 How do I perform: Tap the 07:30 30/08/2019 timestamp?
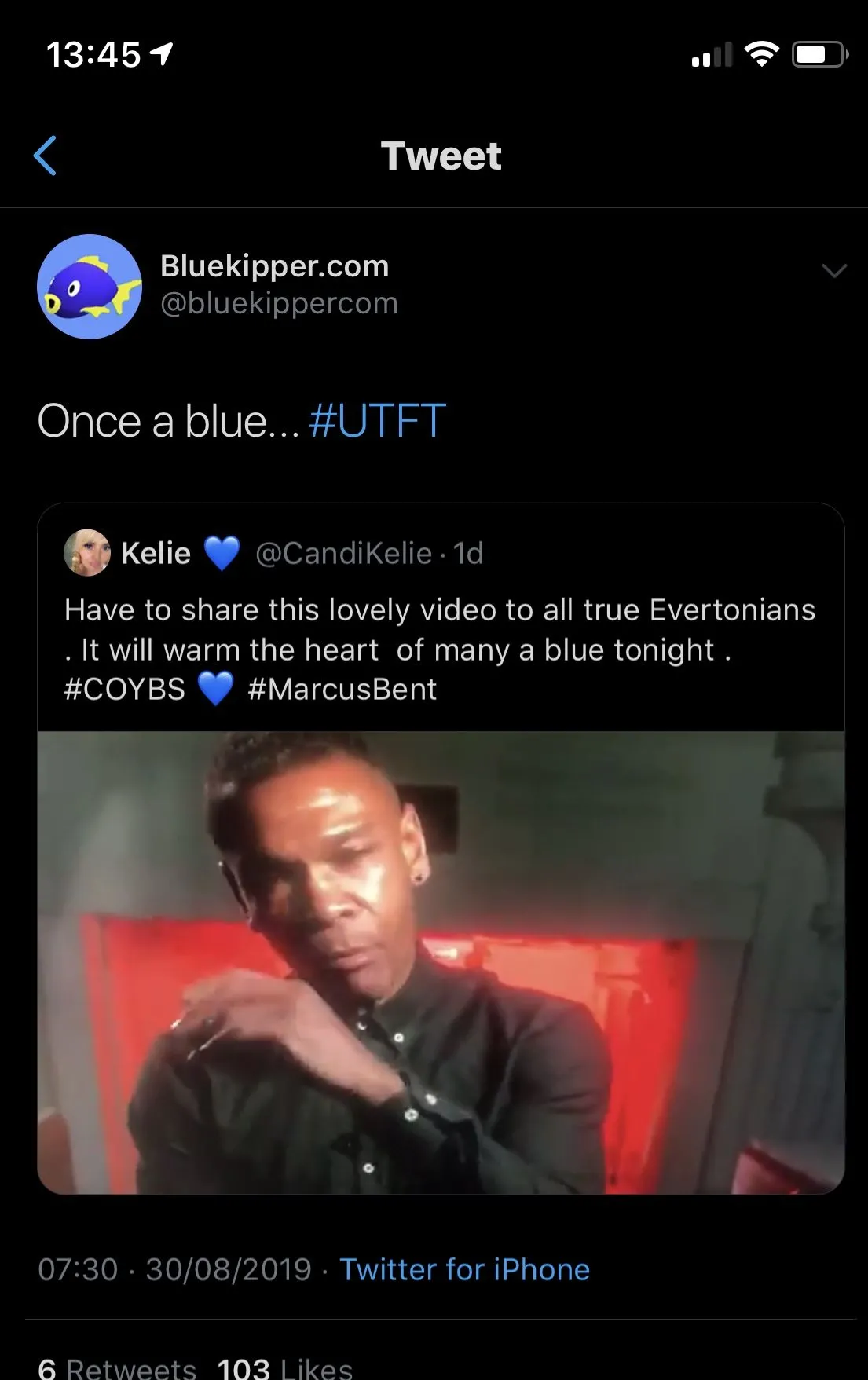coord(175,1269)
